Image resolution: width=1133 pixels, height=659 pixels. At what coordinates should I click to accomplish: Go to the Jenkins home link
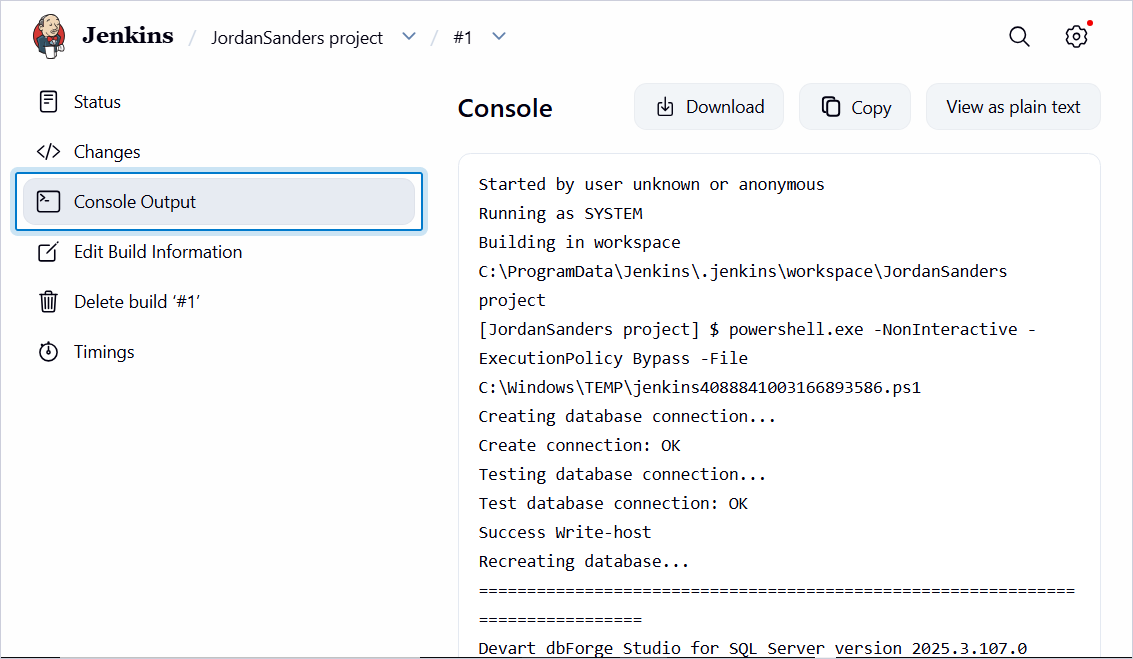127,35
